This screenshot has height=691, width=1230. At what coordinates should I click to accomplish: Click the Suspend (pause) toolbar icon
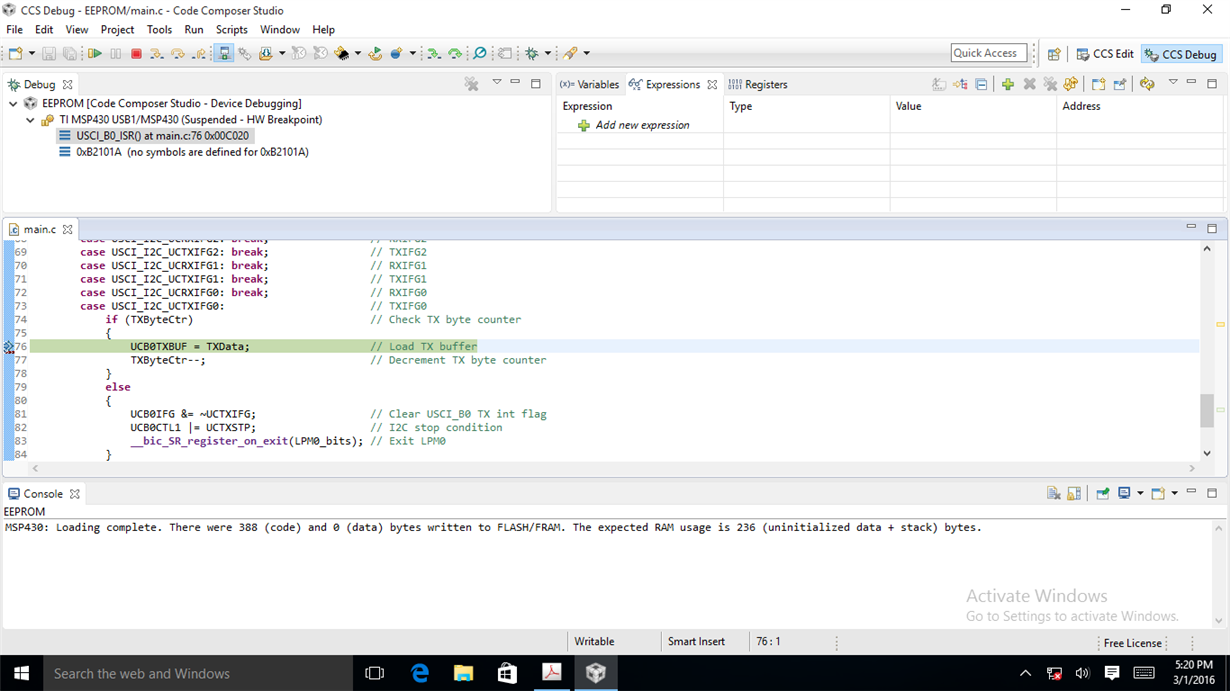coord(115,53)
